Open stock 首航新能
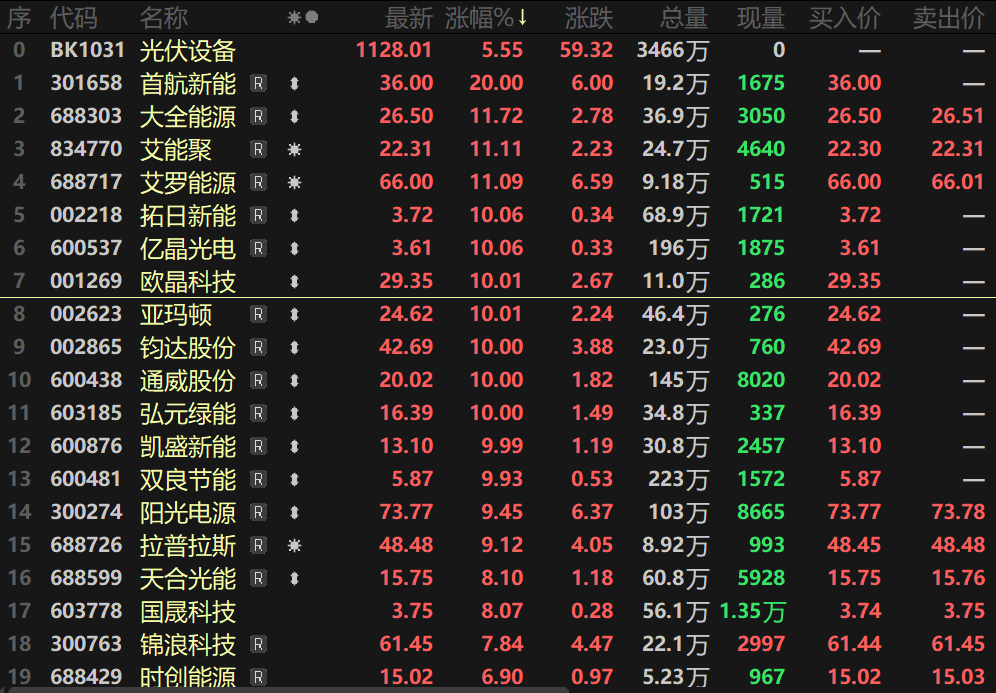This screenshot has width=996, height=693. coord(188,83)
